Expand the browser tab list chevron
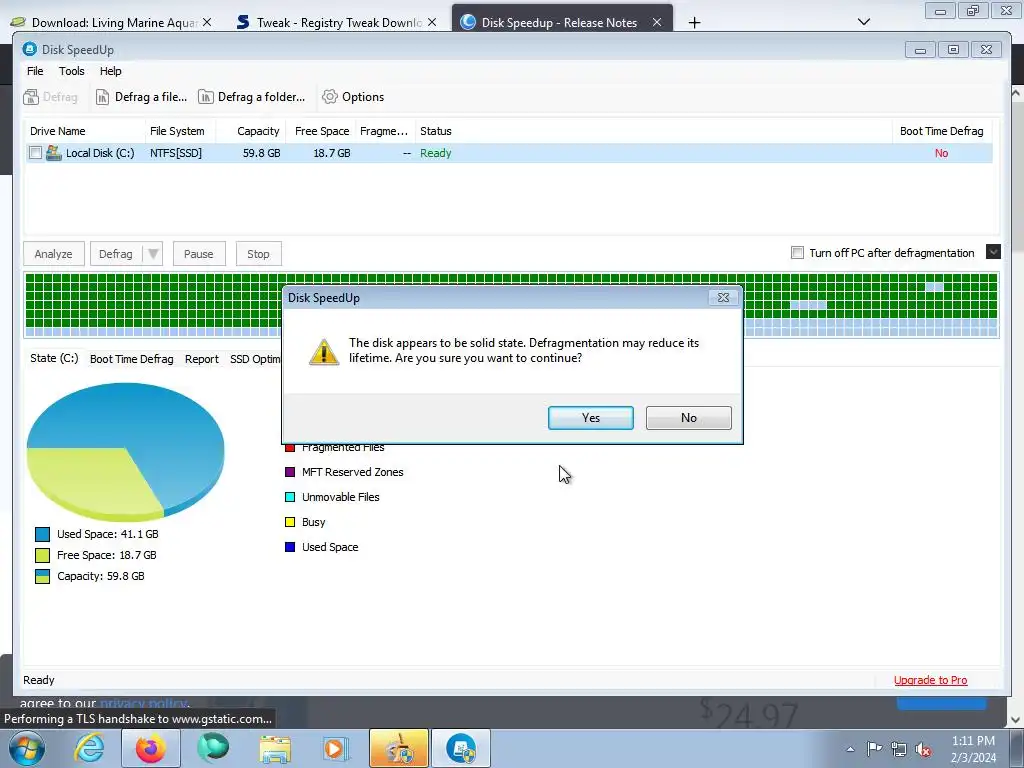 (x=863, y=22)
